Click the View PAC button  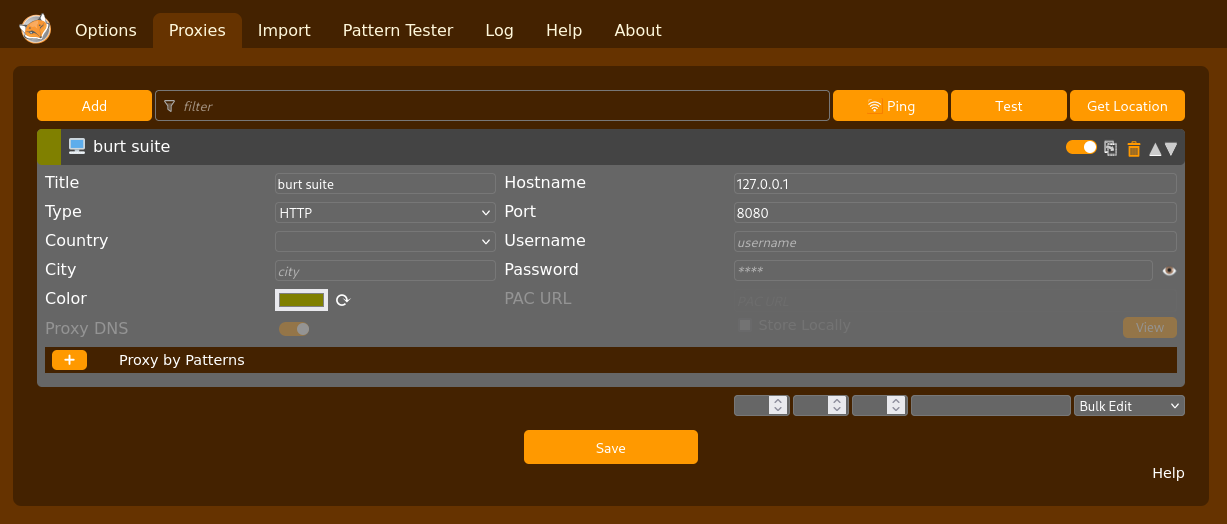1150,328
